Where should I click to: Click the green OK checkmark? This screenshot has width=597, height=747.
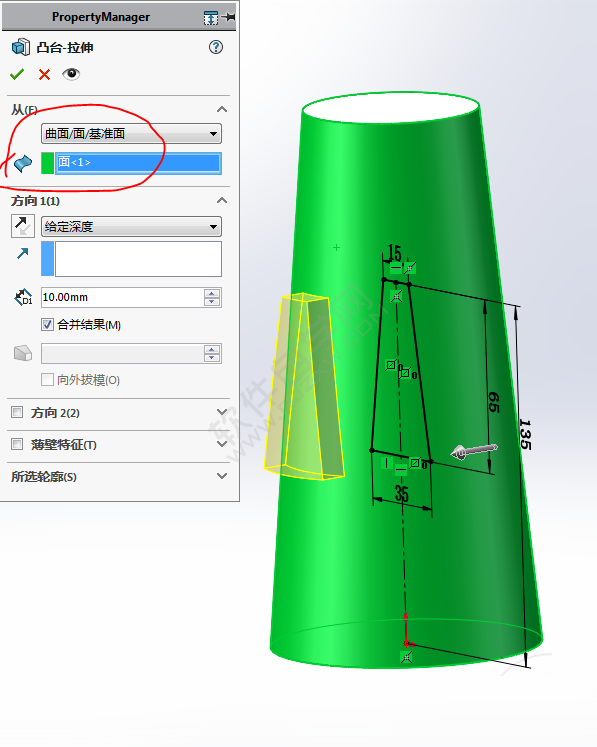click(17, 74)
